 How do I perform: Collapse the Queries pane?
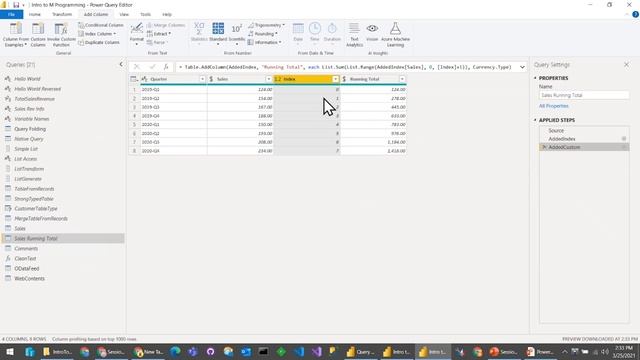tap(121, 64)
